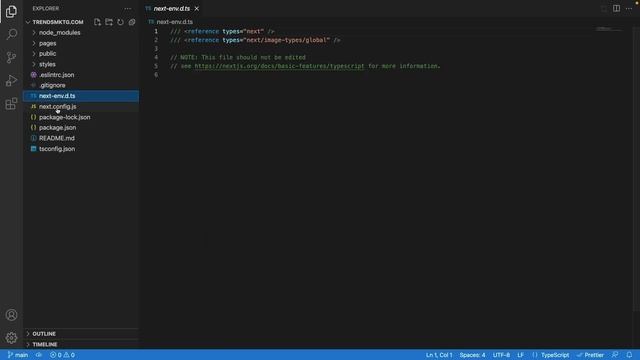Click the synchronize changes icon in status bar

[39, 355]
